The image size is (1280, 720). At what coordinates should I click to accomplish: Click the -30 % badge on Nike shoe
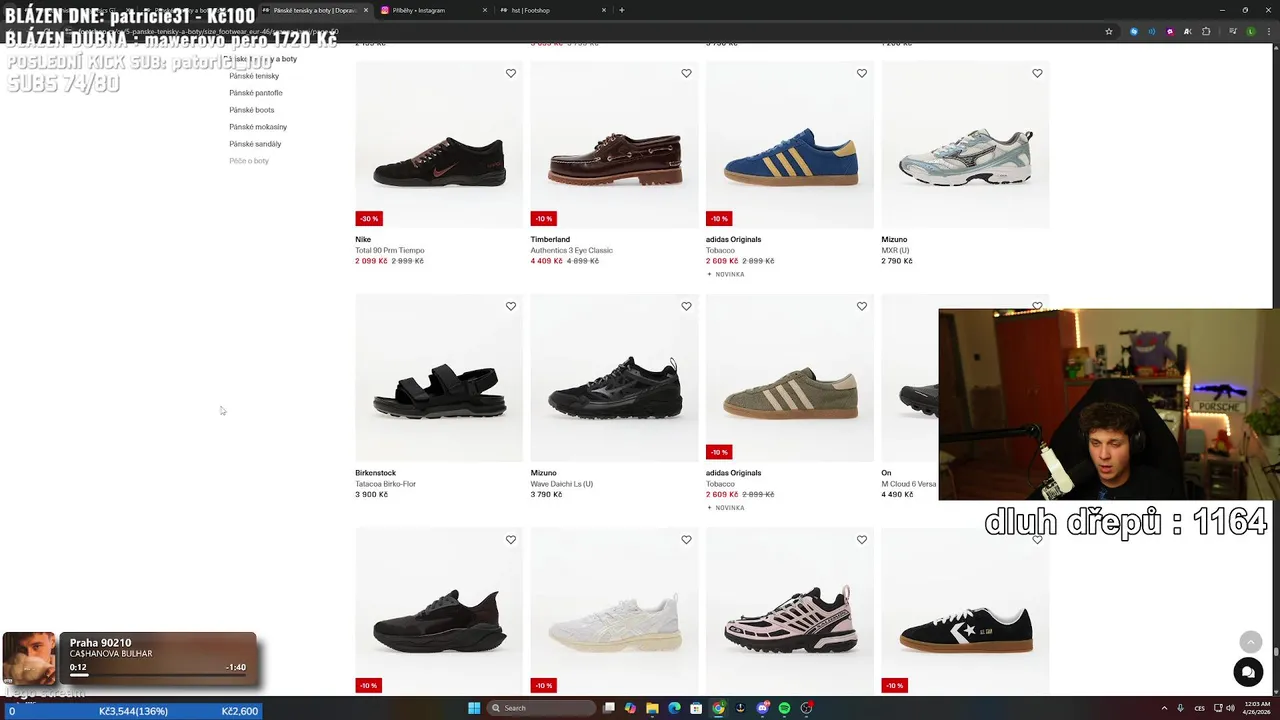coord(369,218)
